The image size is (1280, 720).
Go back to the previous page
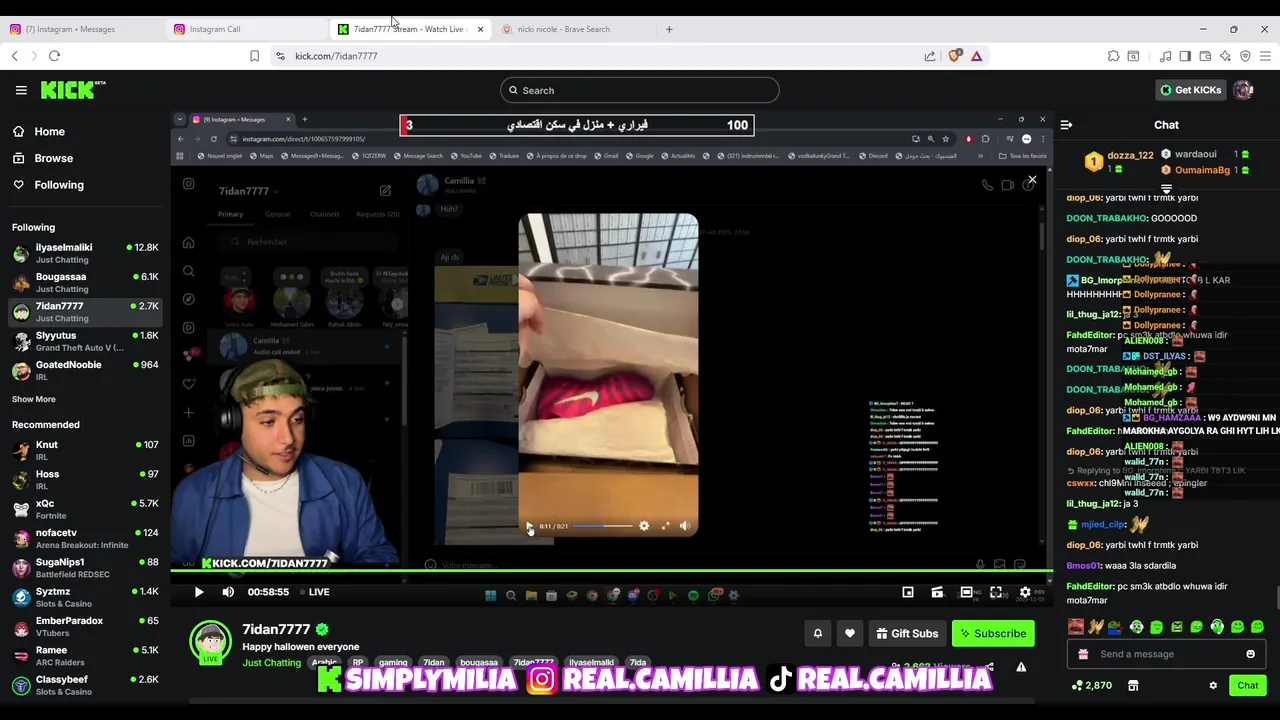coord(15,56)
